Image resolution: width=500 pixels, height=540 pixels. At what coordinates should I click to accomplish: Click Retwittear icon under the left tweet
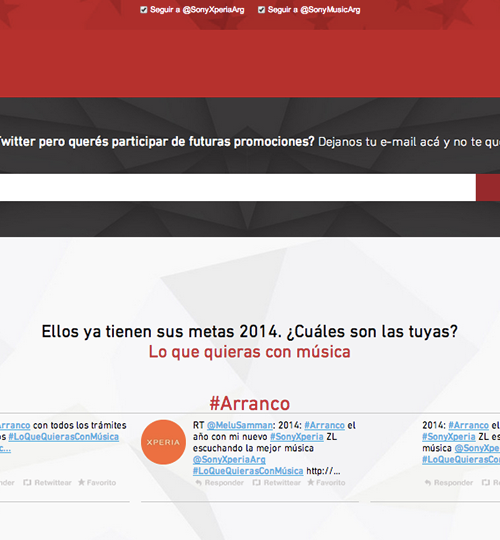27,483
